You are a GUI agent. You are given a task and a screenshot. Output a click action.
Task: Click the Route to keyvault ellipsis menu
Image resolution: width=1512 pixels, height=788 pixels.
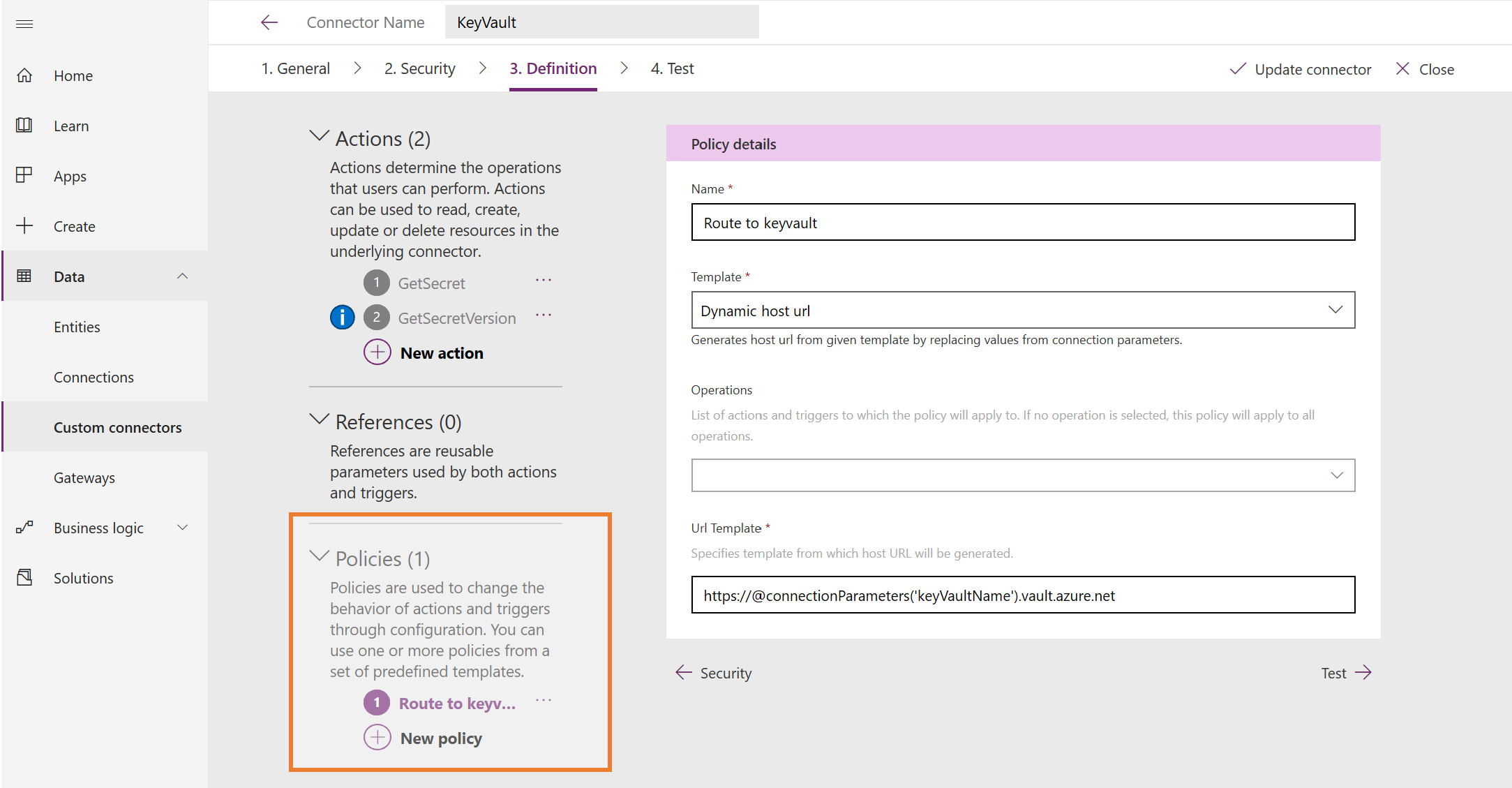[548, 702]
